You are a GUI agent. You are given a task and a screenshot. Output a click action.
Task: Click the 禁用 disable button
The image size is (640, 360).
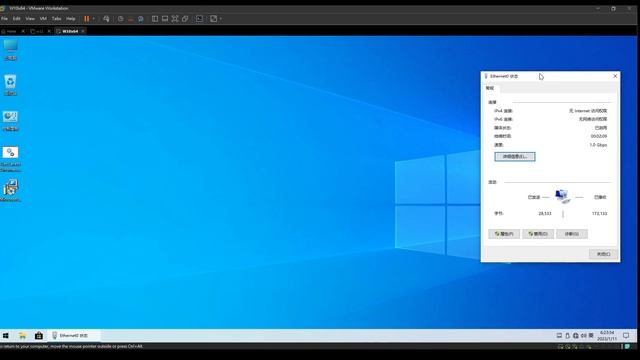[538, 234]
